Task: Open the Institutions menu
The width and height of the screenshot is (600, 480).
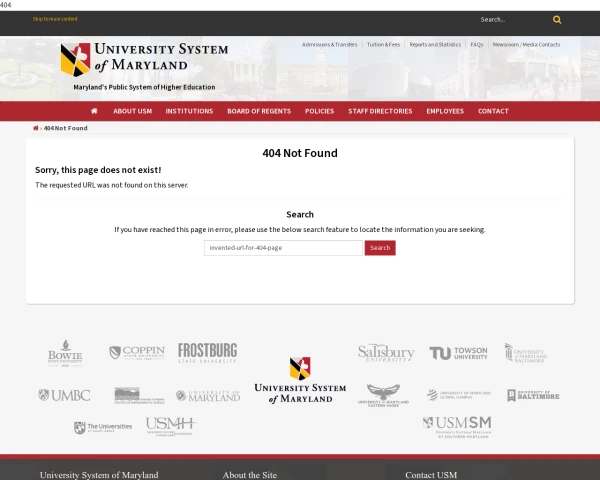Action: (x=189, y=111)
